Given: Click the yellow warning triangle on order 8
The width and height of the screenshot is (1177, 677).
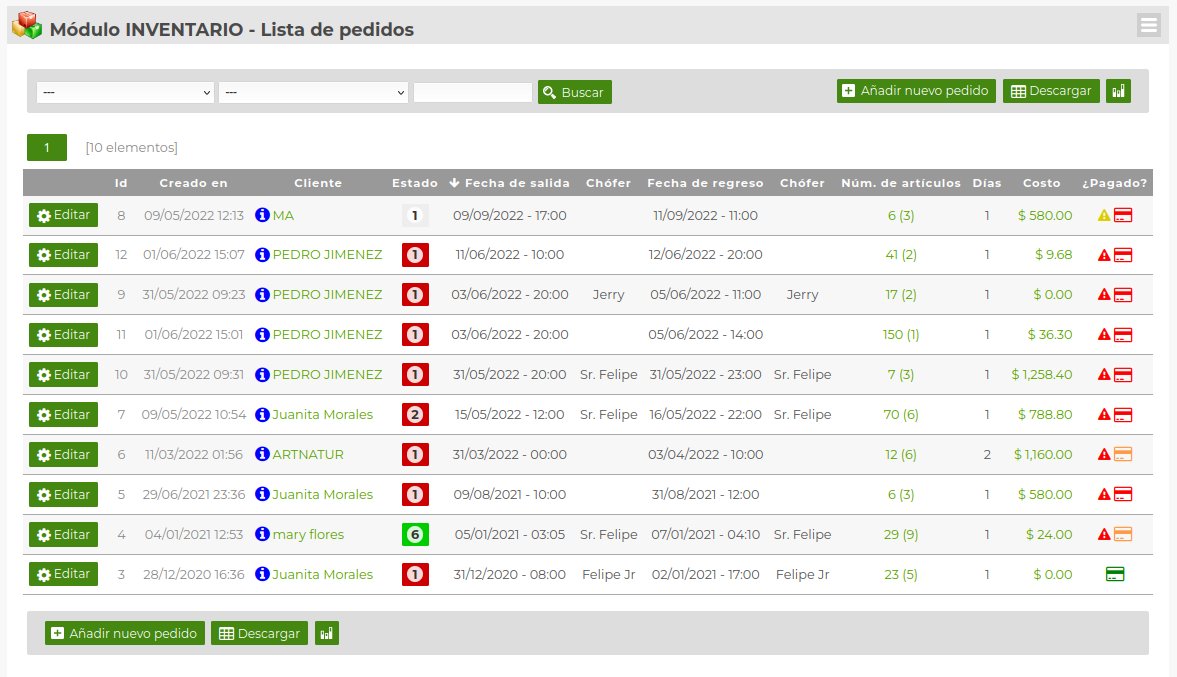Looking at the screenshot, I should pos(1106,214).
